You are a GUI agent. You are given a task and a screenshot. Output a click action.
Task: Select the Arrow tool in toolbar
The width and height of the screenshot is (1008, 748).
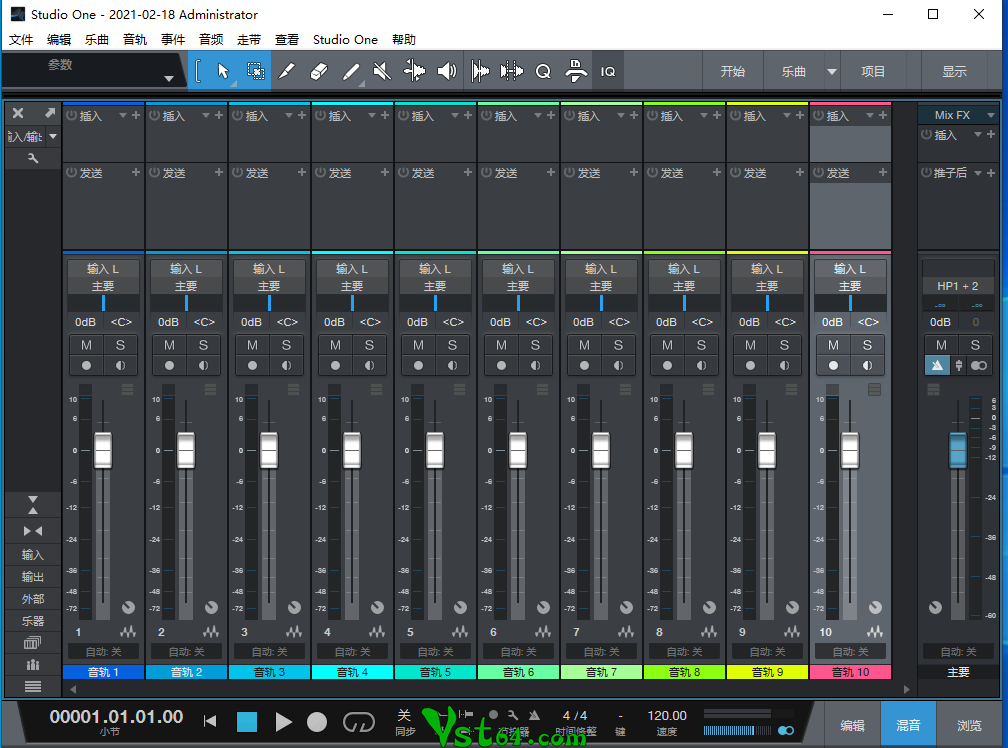click(x=223, y=71)
